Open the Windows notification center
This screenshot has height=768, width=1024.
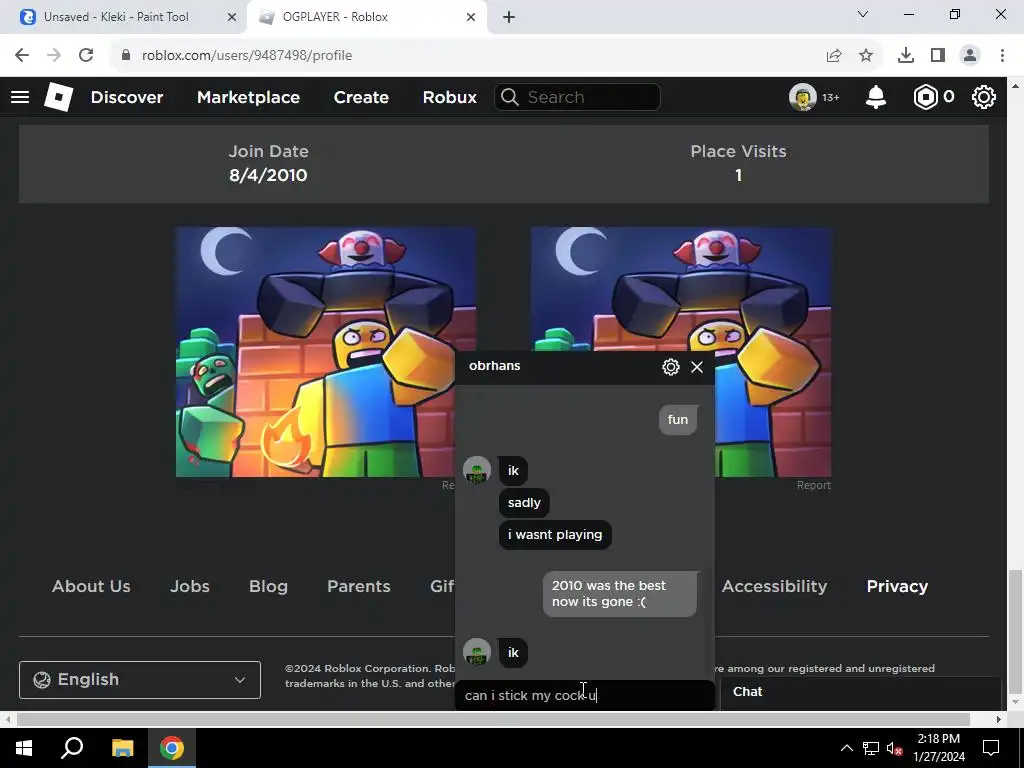[x=991, y=748]
